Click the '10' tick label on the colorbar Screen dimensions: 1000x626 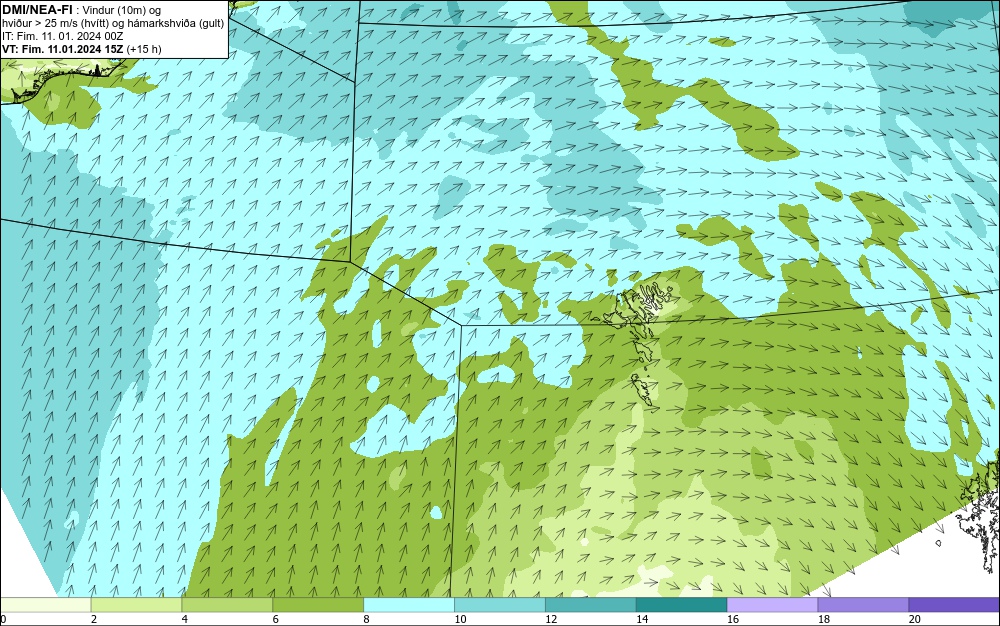460,619
